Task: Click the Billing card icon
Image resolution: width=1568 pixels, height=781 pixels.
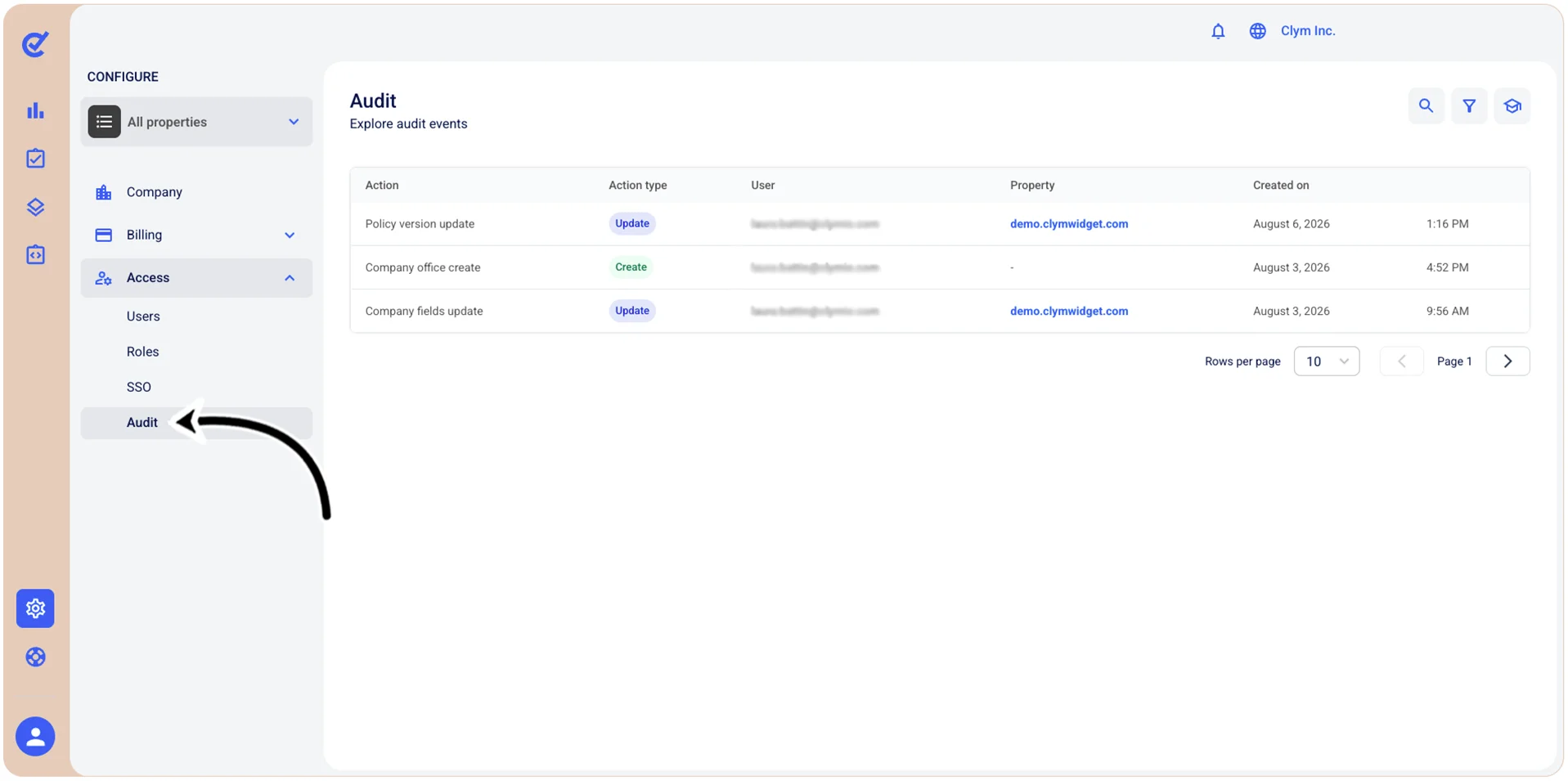Action: [103, 235]
